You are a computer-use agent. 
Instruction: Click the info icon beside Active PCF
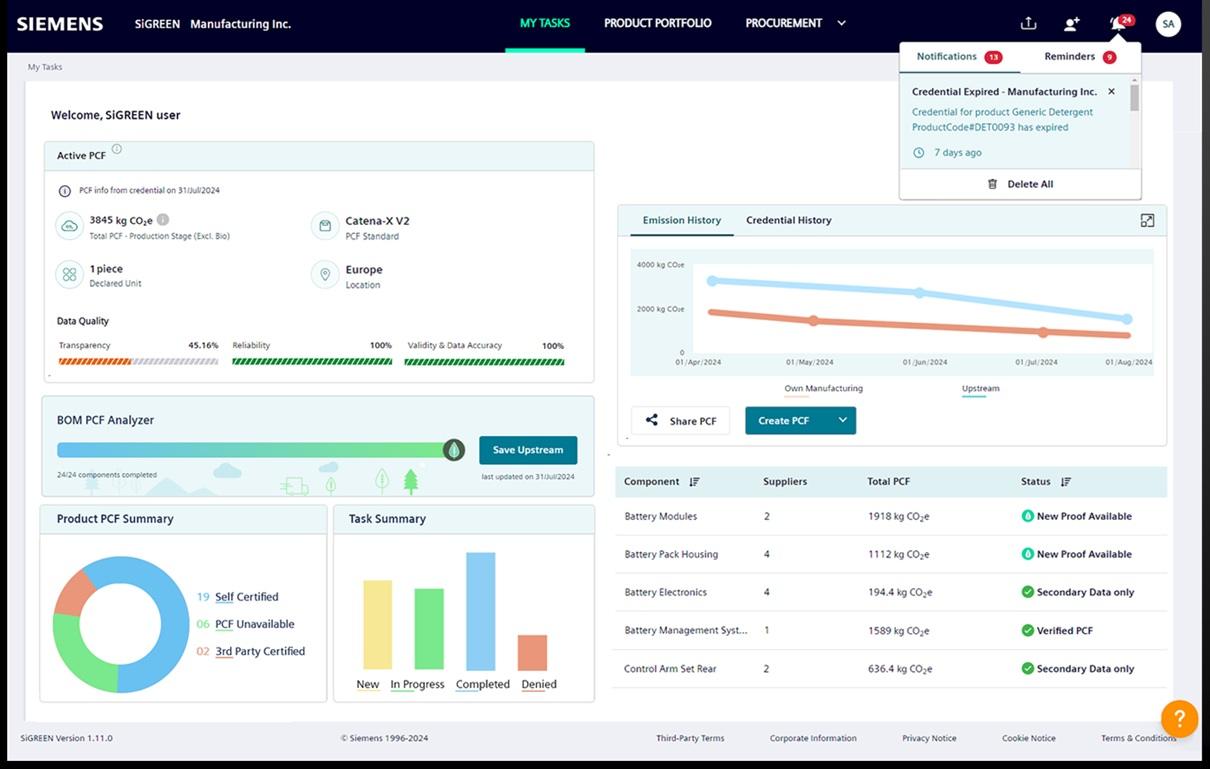pos(117,148)
